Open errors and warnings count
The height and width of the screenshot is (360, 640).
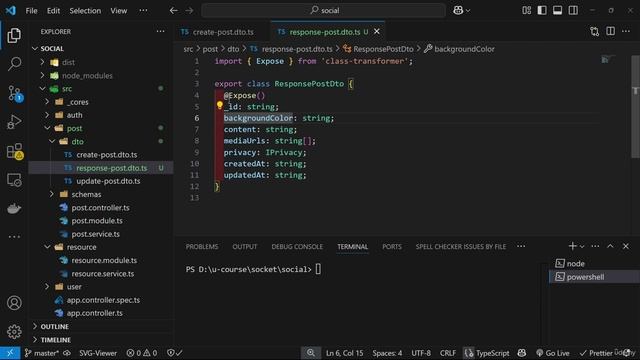click(x=142, y=353)
